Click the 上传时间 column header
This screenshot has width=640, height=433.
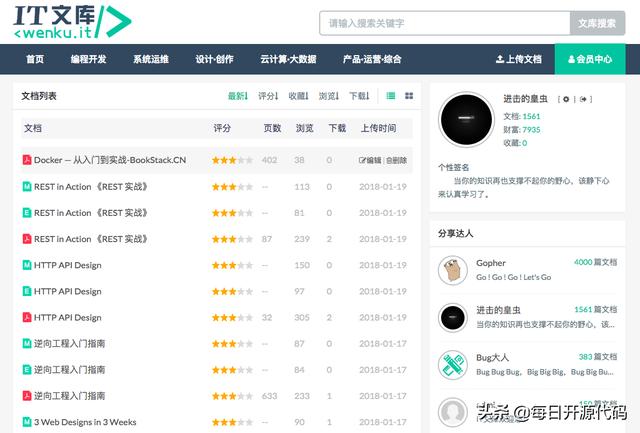(x=378, y=128)
